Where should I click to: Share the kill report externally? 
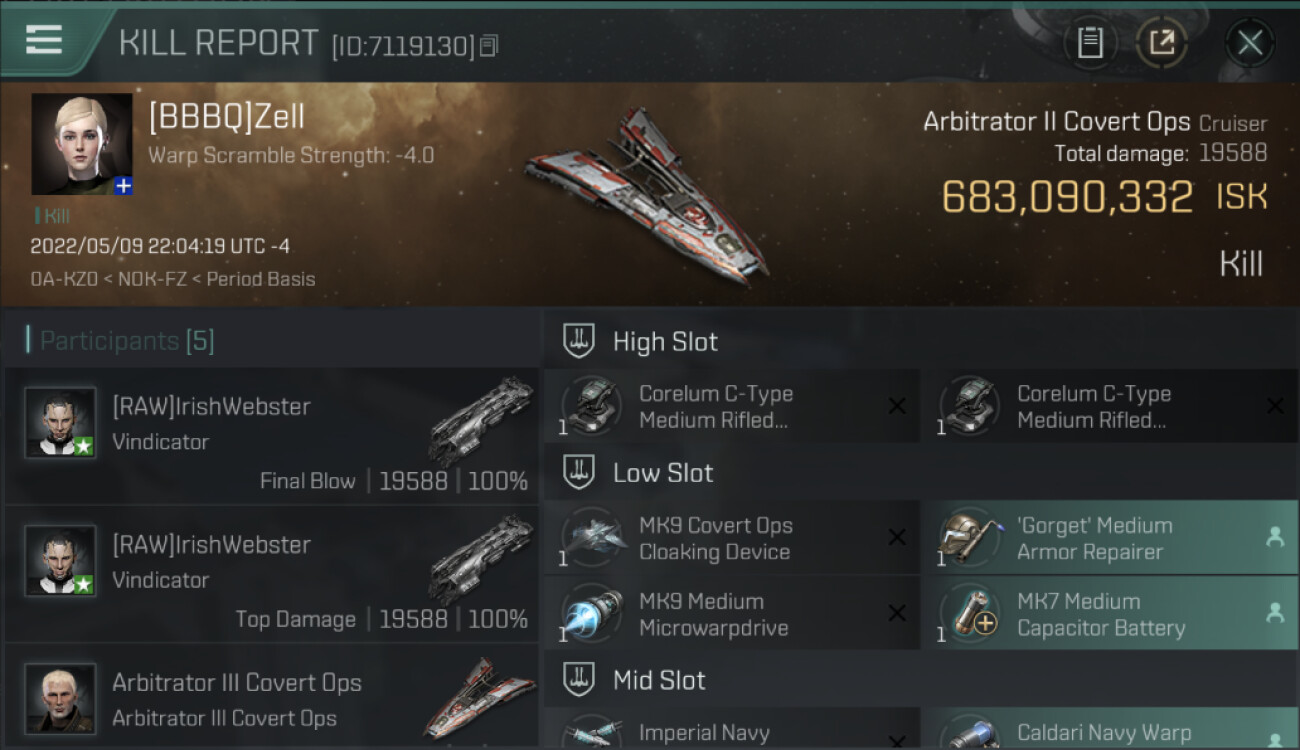[1161, 42]
